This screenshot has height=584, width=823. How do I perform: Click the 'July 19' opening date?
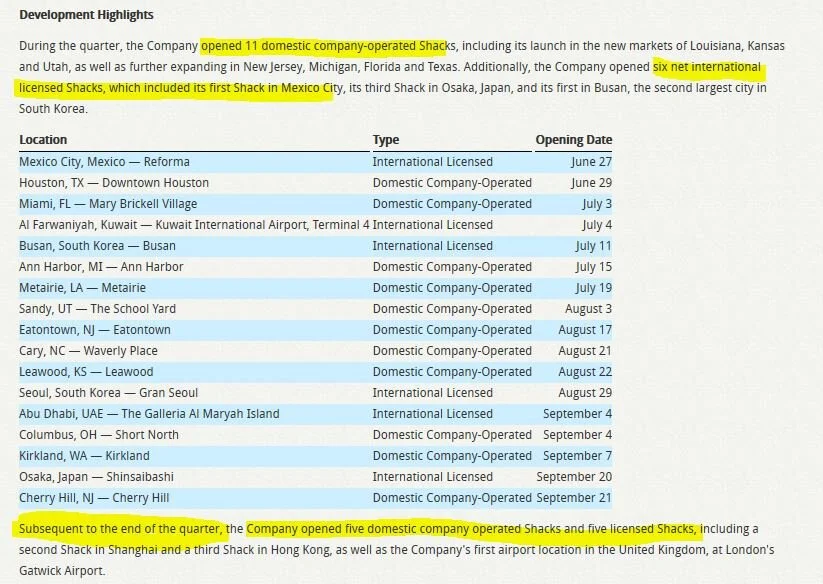coord(594,288)
